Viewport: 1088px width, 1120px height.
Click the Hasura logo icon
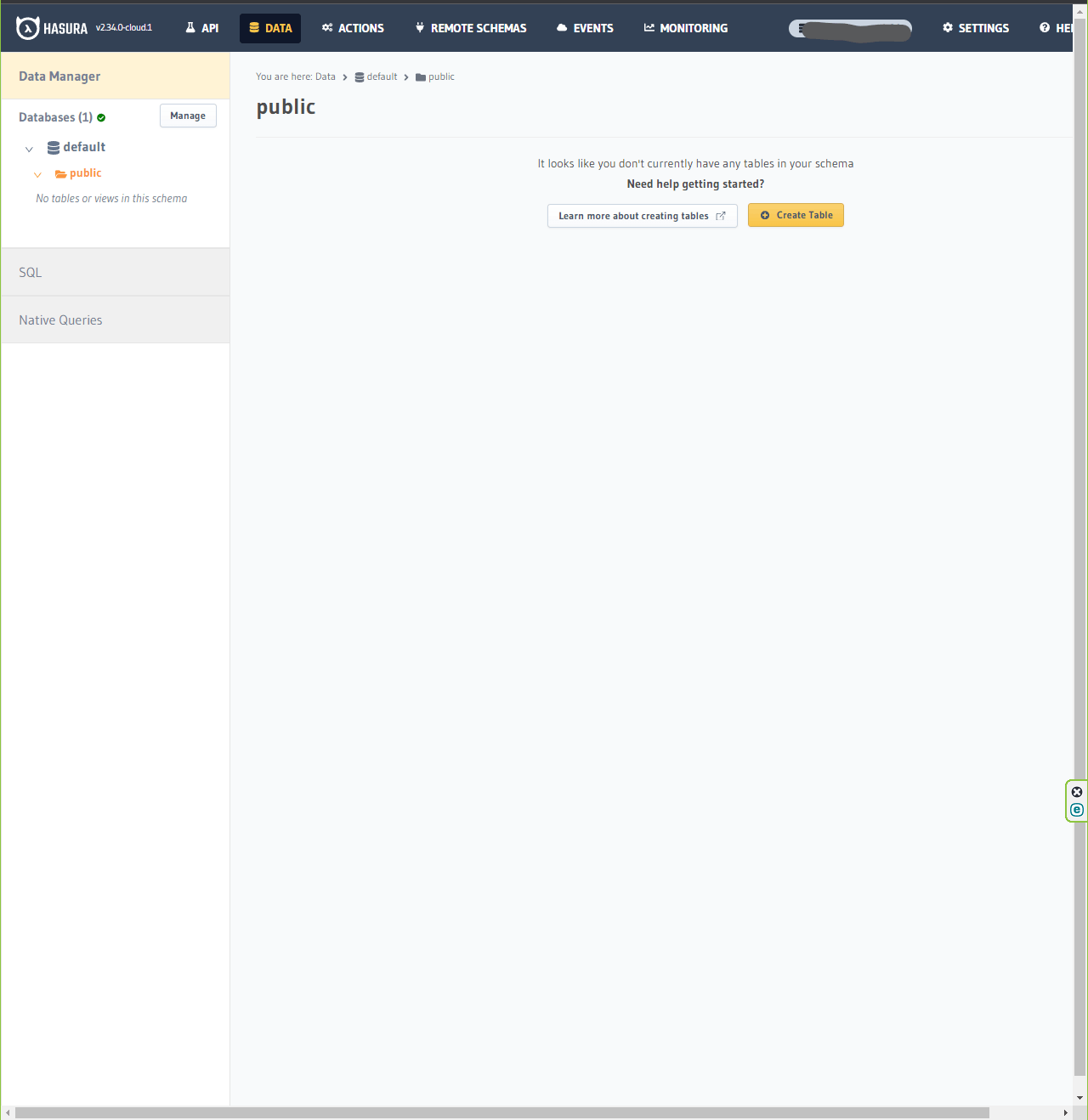coord(27,28)
